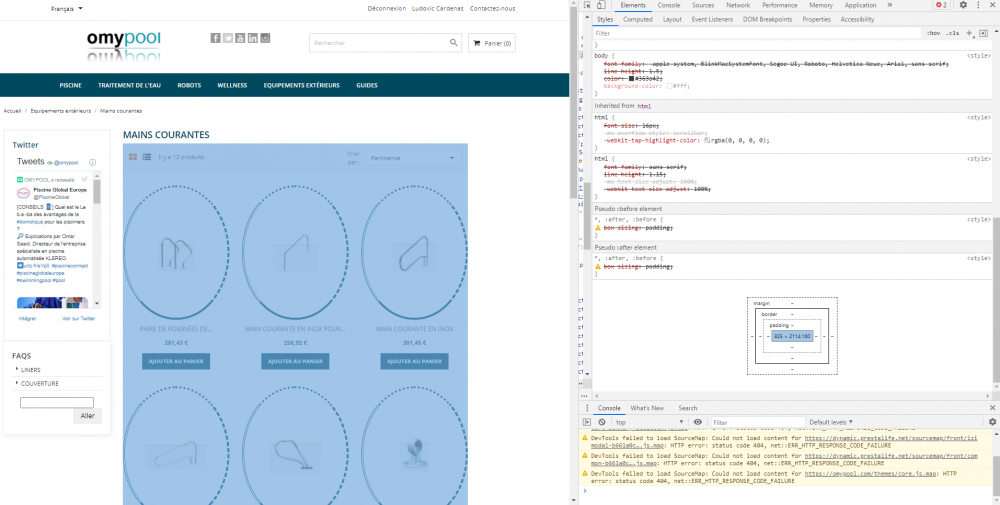
Task: Click the Facebook icon in site header
Action: [215, 38]
